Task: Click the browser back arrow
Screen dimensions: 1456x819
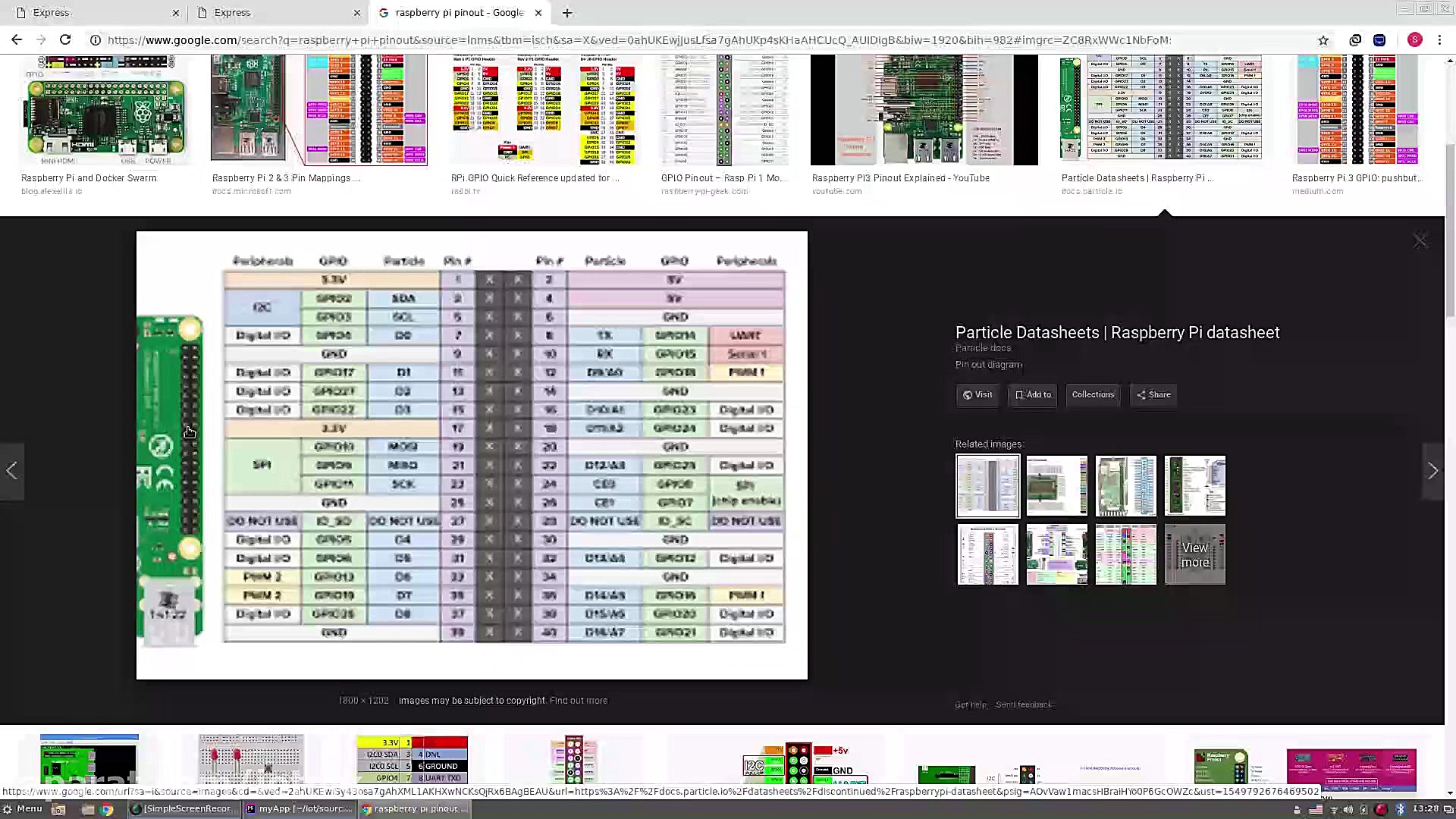Action: pyautogui.click(x=17, y=40)
